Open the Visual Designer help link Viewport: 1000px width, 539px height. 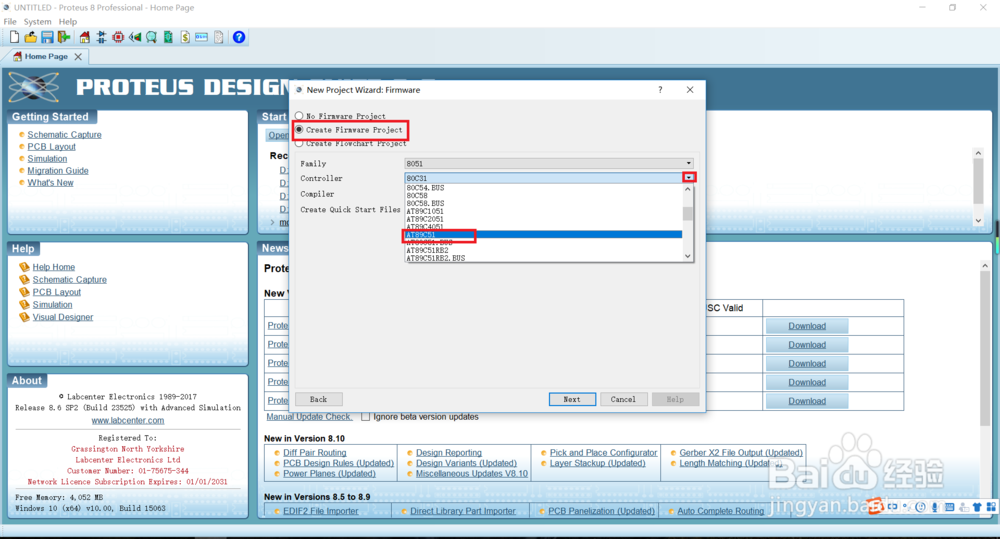(x=62, y=317)
